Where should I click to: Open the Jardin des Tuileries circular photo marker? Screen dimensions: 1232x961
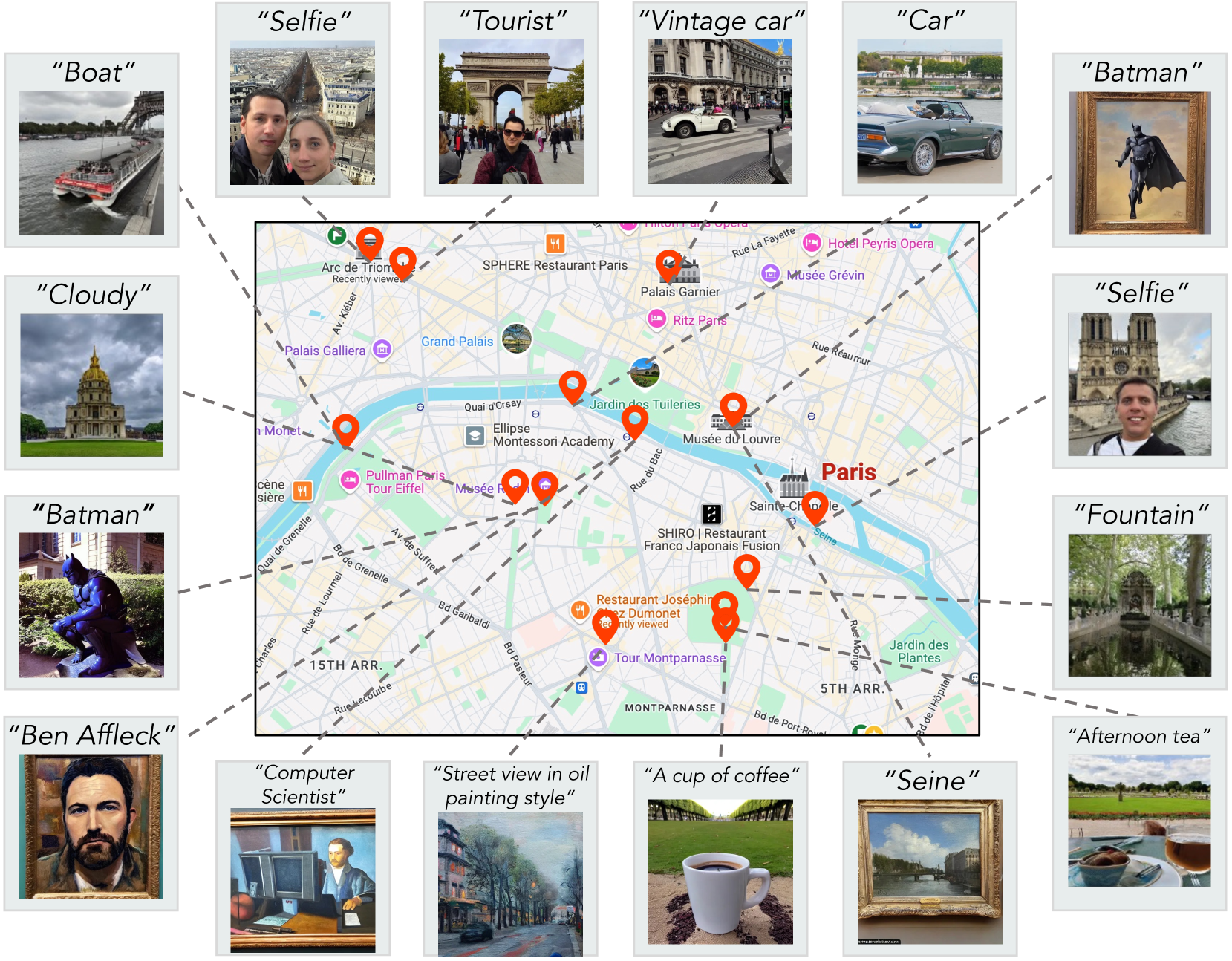pos(645,372)
